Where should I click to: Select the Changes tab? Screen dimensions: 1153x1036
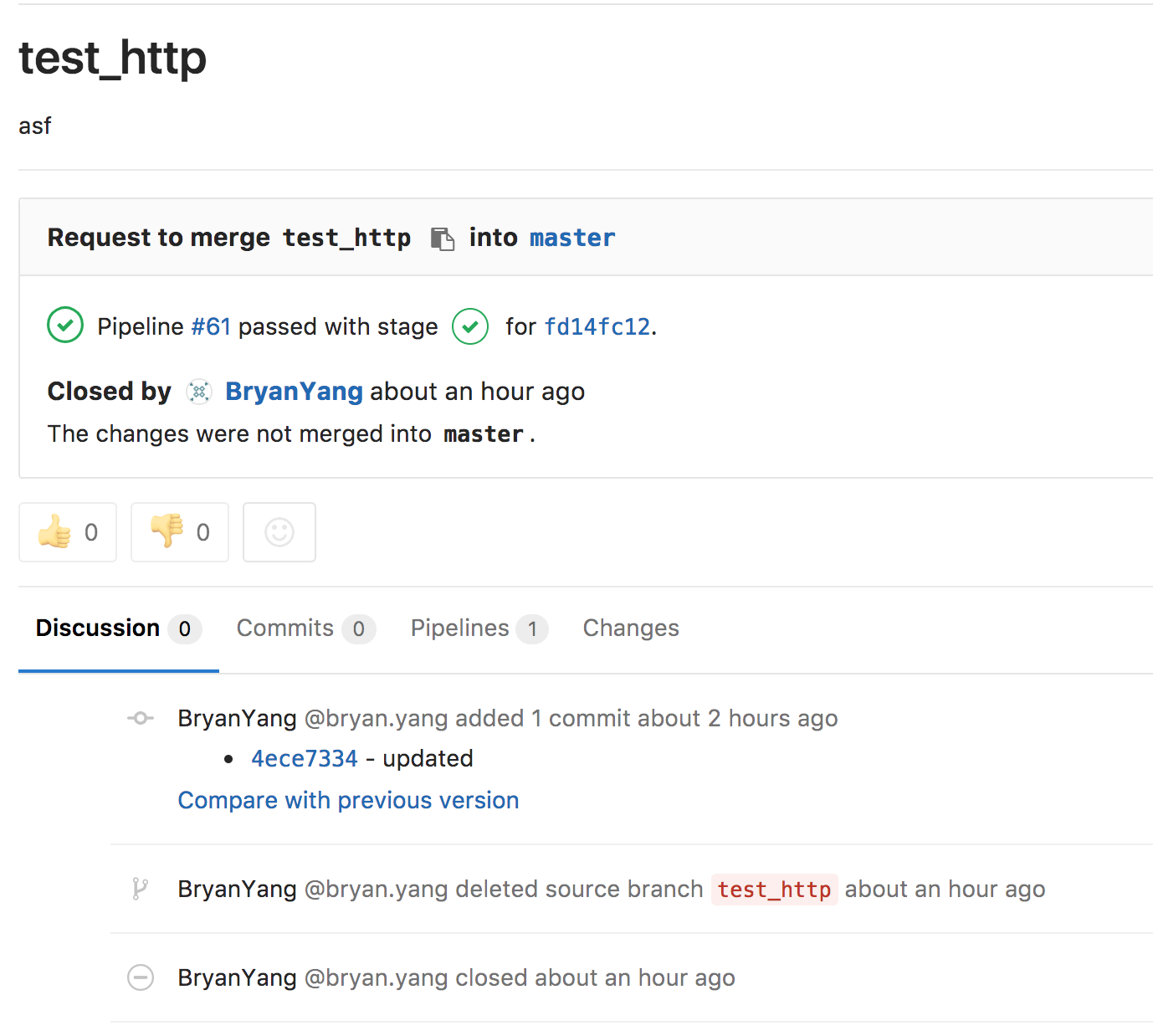tap(631, 628)
